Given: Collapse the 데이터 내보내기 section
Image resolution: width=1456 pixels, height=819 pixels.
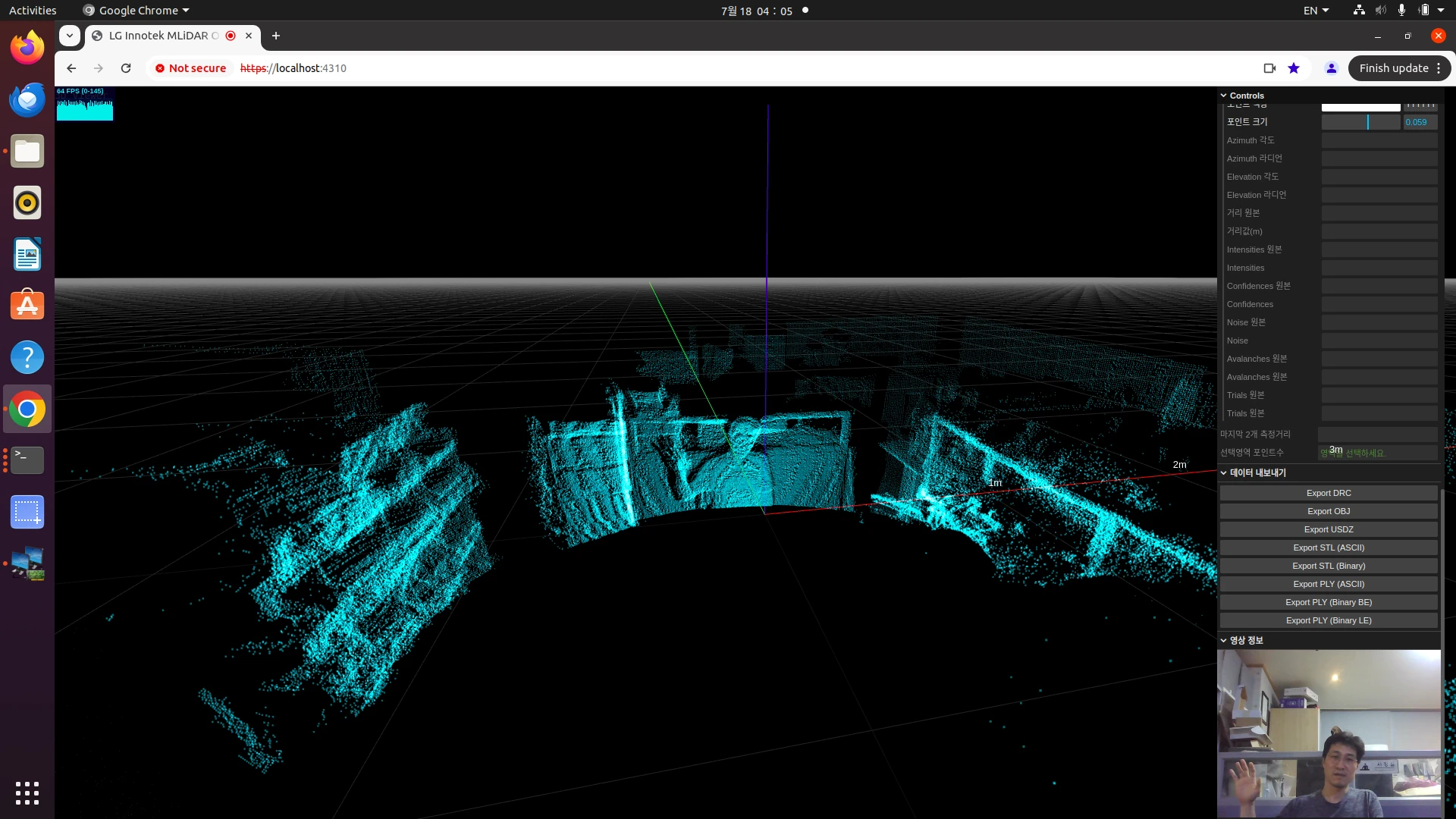Looking at the screenshot, I should click(x=1329, y=472).
